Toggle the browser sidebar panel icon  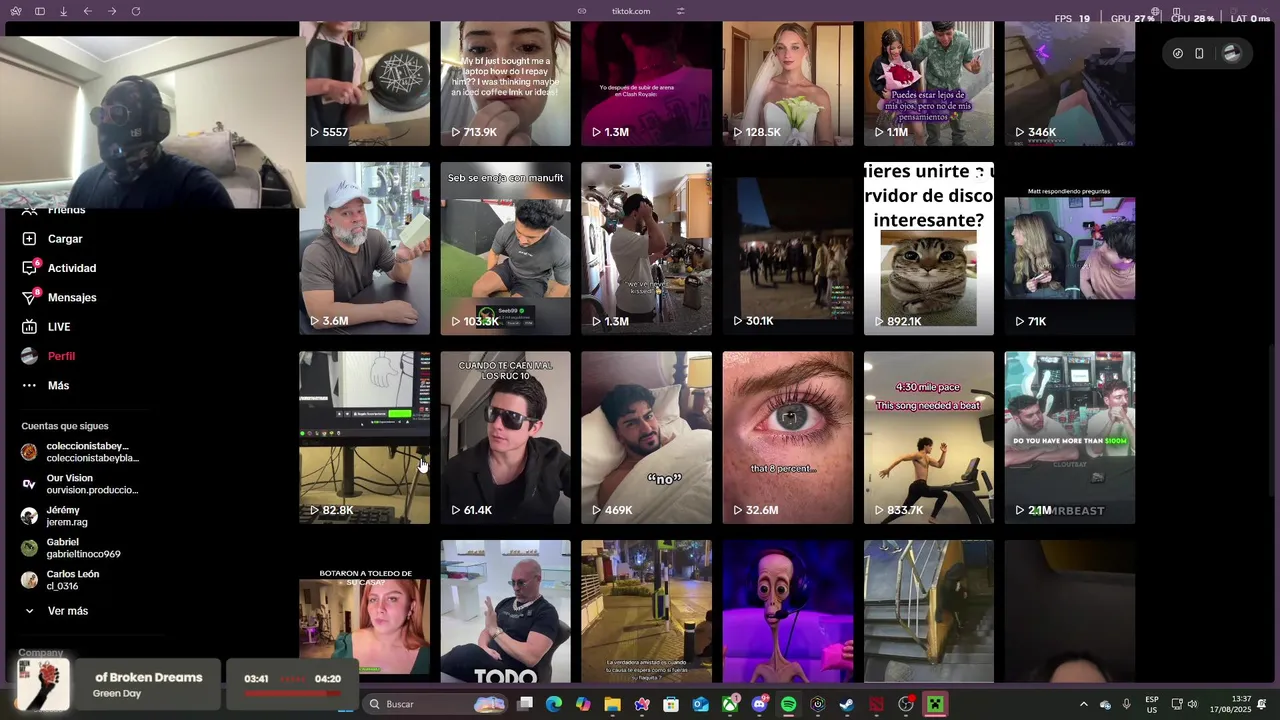click(x=39, y=11)
